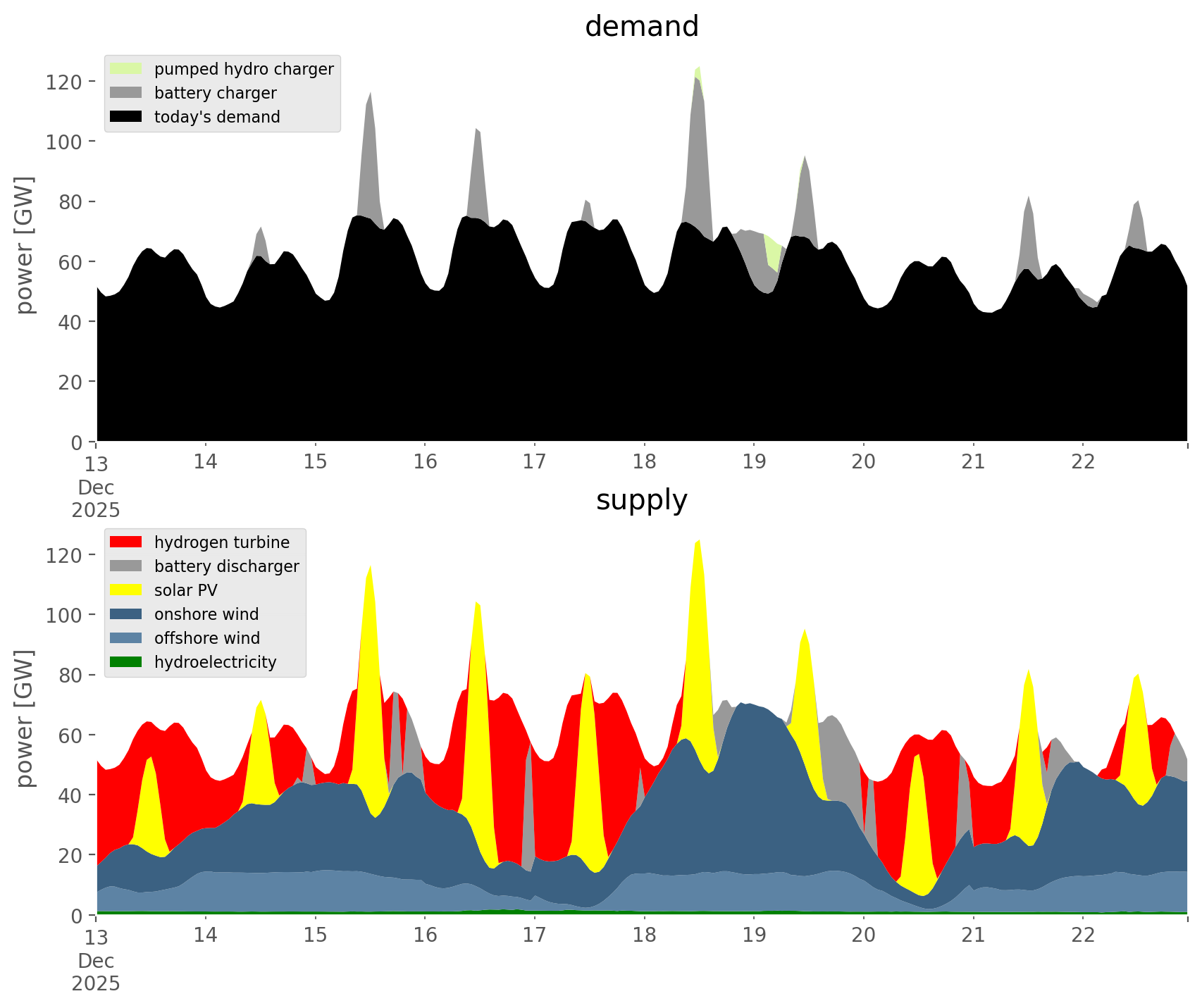Click the yellow solar PV legend swatch
Viewport: 1202px width, 1008px height.
click(x=126, y=590)
